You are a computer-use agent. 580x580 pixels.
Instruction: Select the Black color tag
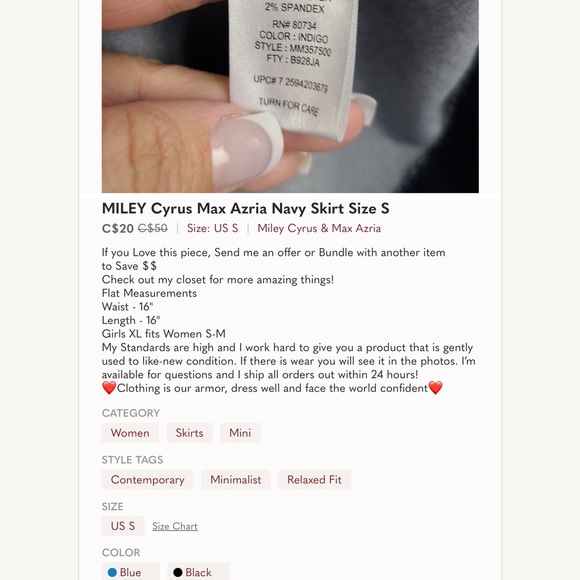pyautogui.click(x=198, y=572)
